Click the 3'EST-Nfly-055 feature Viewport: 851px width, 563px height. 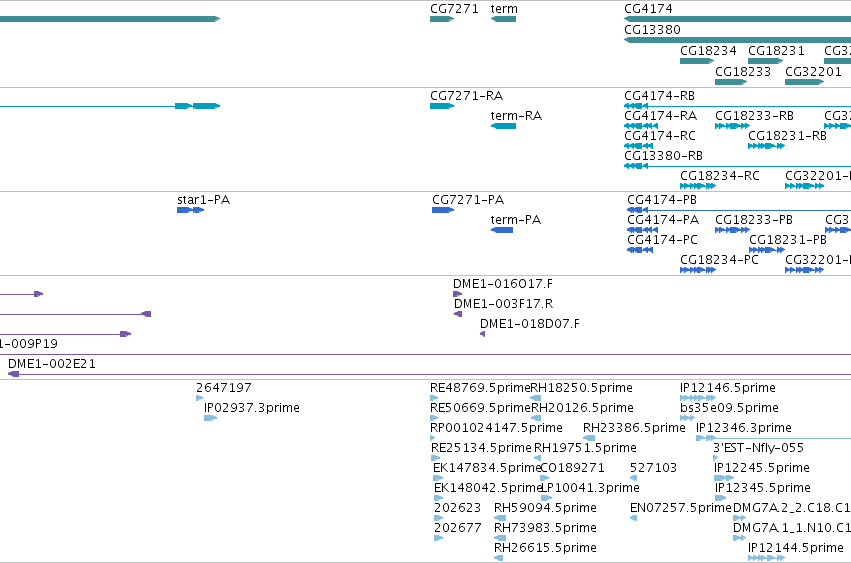pyautogui.click(x=715, y=458)
